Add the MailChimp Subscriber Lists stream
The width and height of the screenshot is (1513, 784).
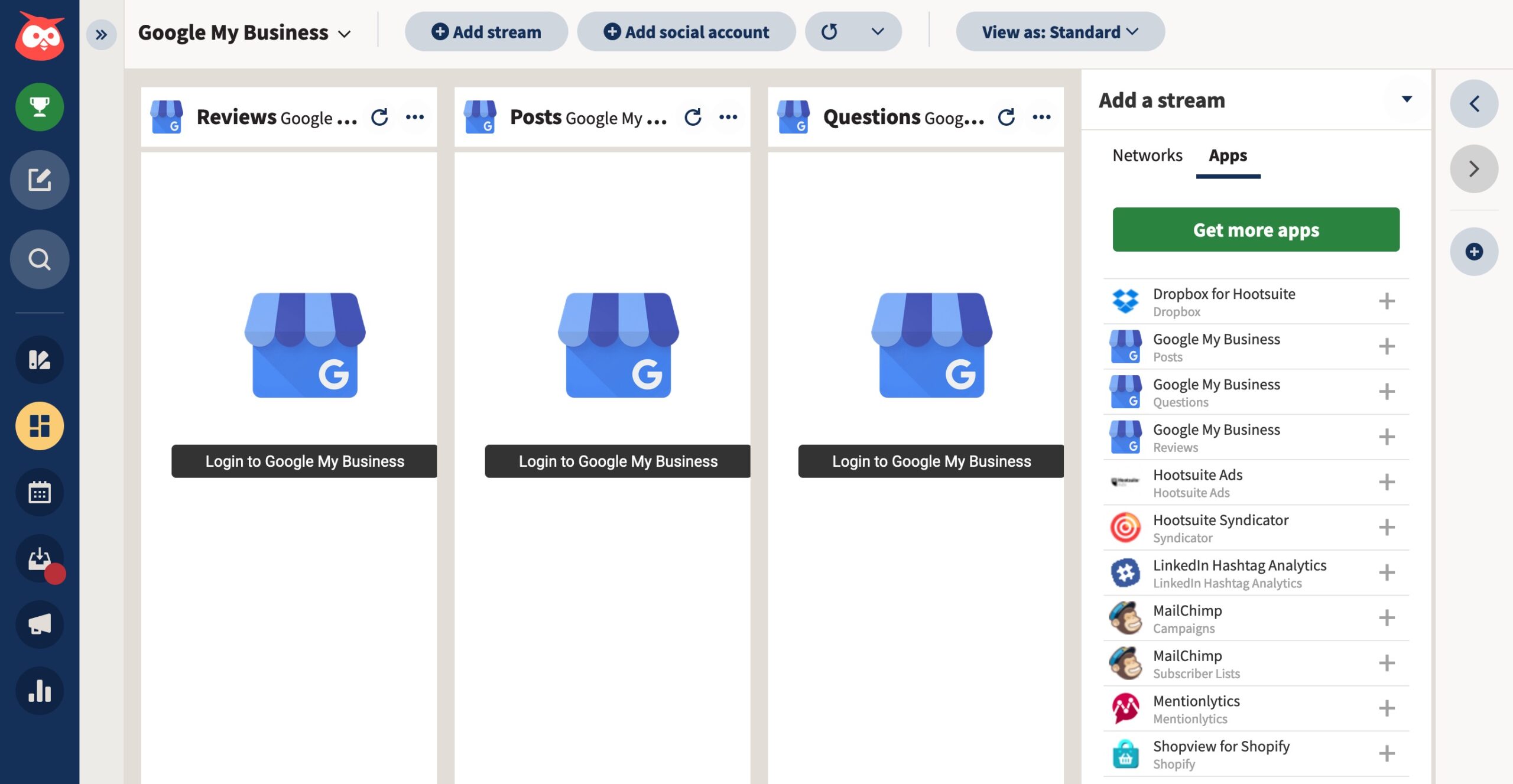click(1387, 663)
